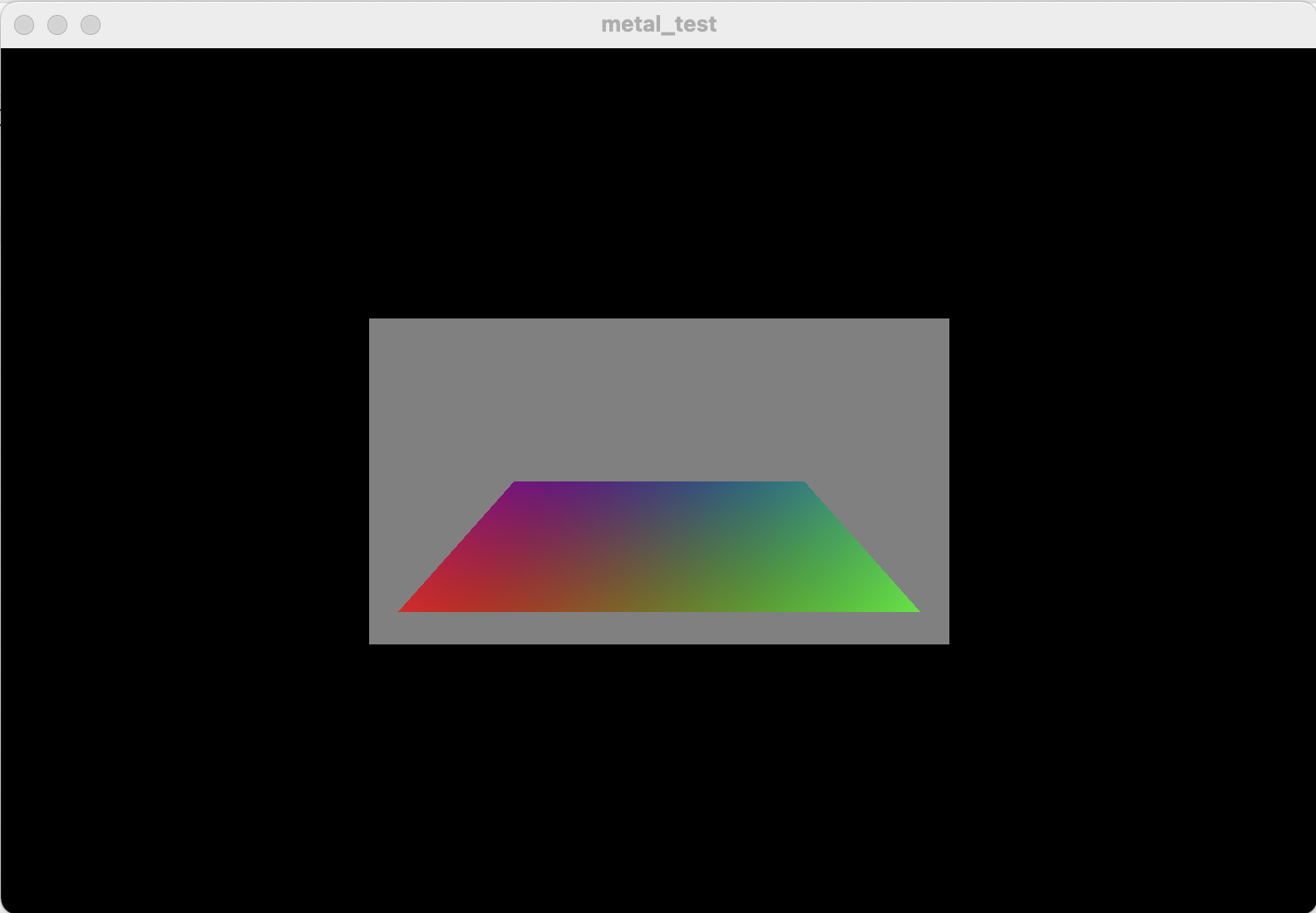Click empty title bar right of metal_test
The height and width of the screenshot is (913, 1316).
click(998, 24)
